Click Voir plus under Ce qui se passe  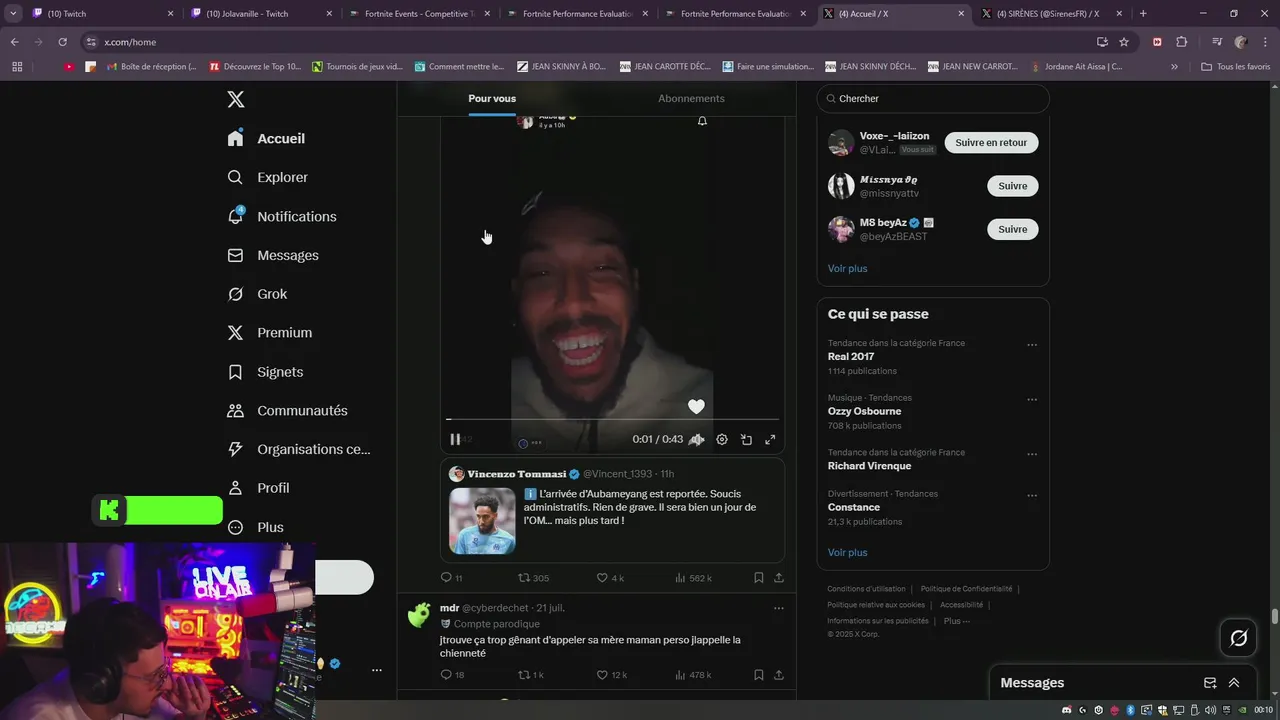coord(847,552)
